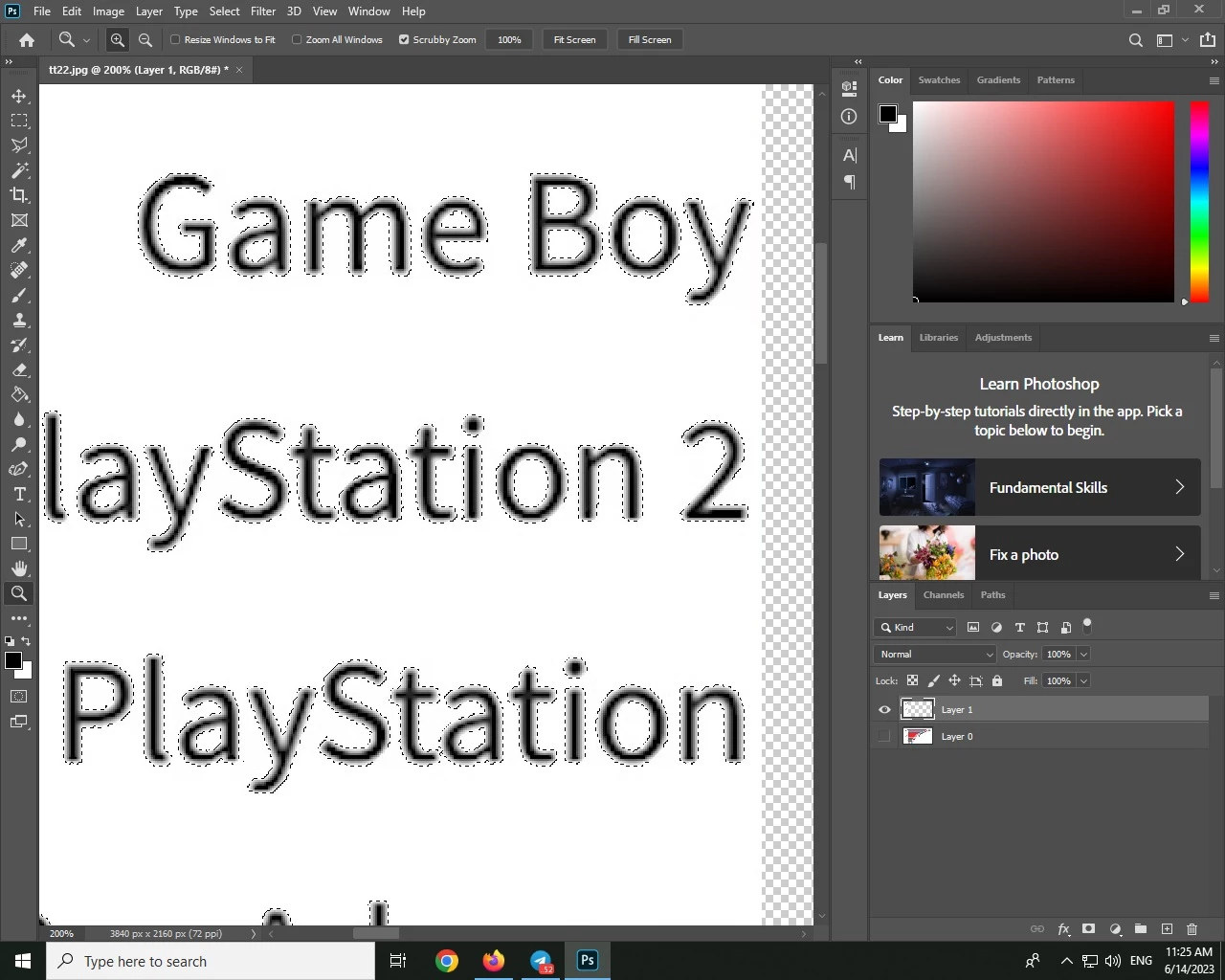
Task: Open the Character panel icon
Action: pyautogui.click(x=849, y=155)
